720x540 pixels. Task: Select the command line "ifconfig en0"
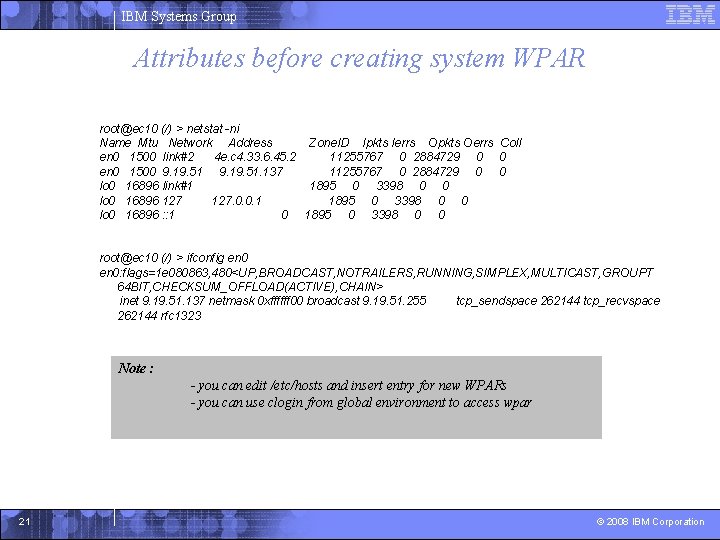217,258
